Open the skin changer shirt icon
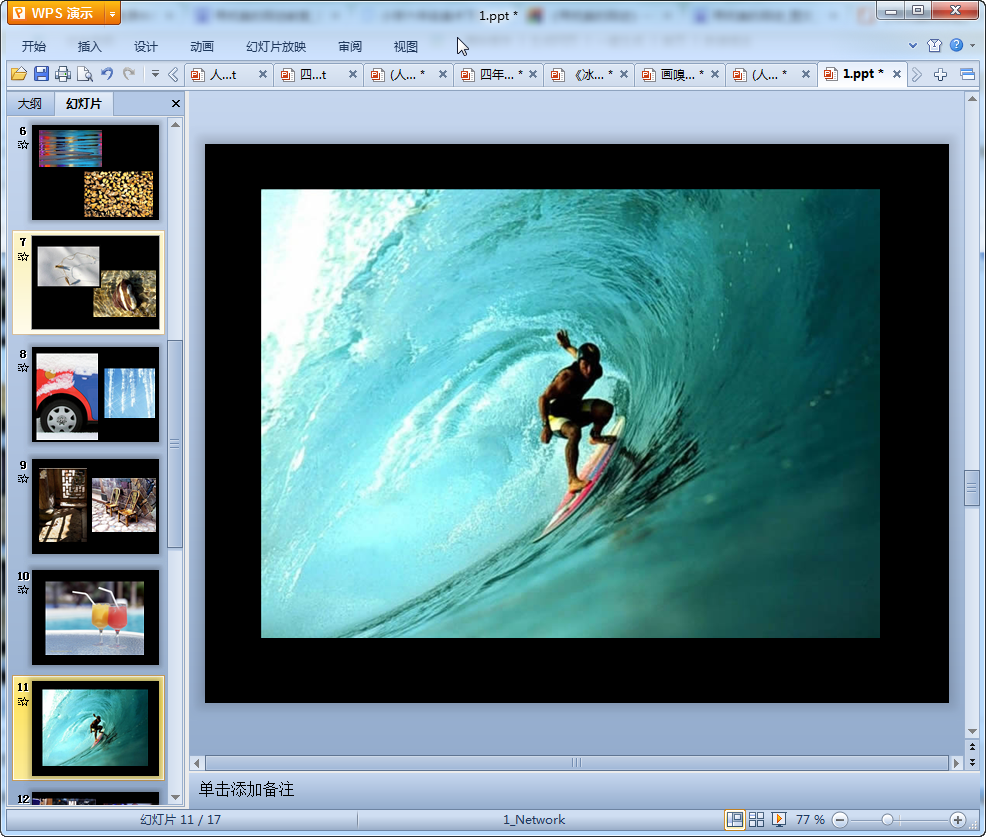This screenshot has height=837, width=986. (934, 45)
